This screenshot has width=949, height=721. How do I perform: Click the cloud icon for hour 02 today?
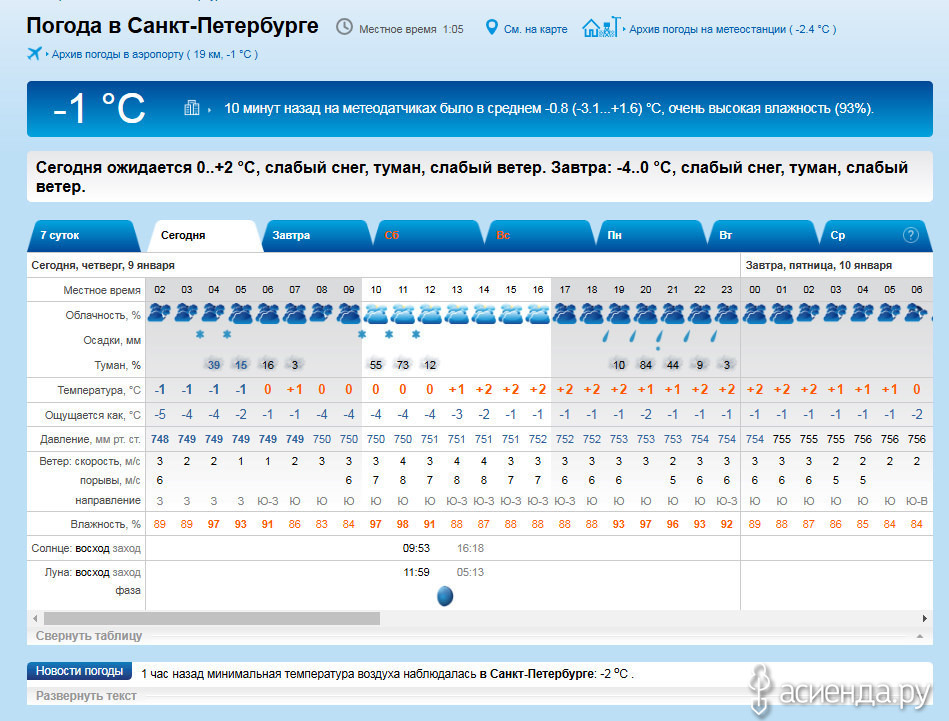point(160,314)
